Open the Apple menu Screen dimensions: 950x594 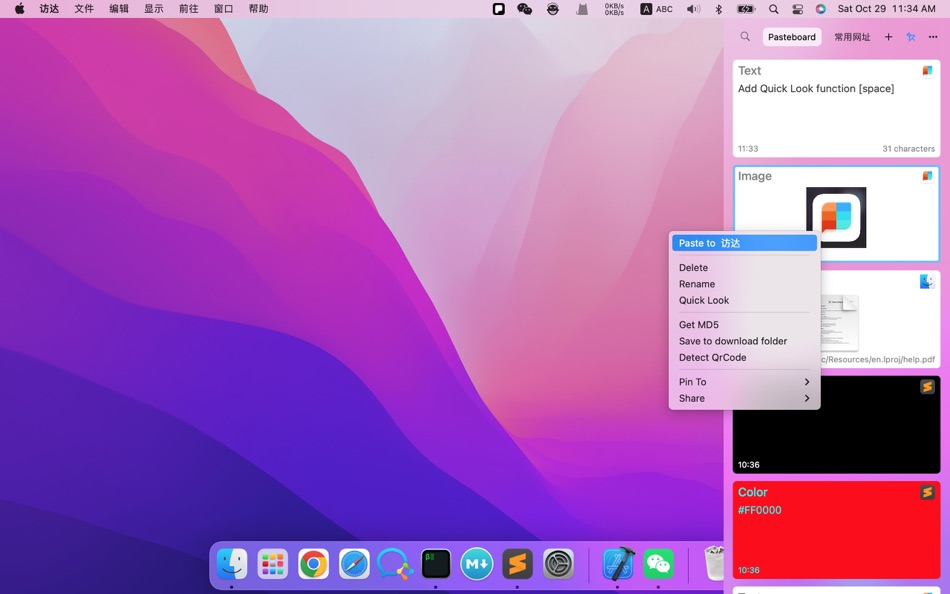19,9
